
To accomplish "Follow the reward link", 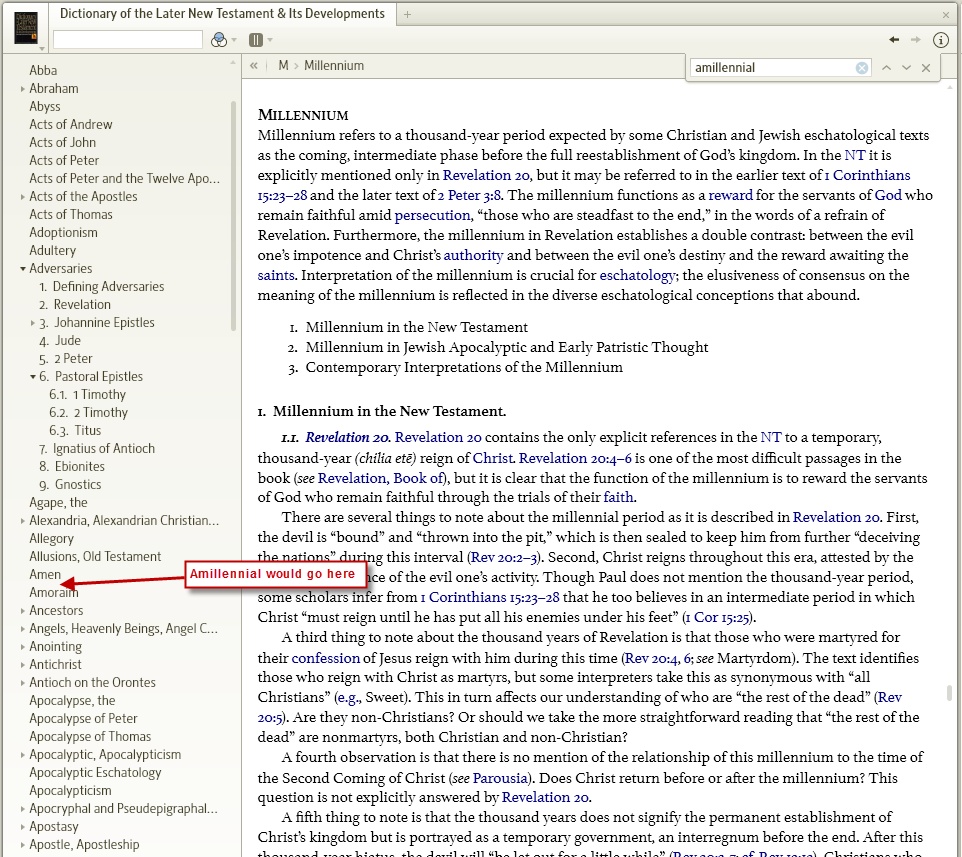I will coord(730,196).
